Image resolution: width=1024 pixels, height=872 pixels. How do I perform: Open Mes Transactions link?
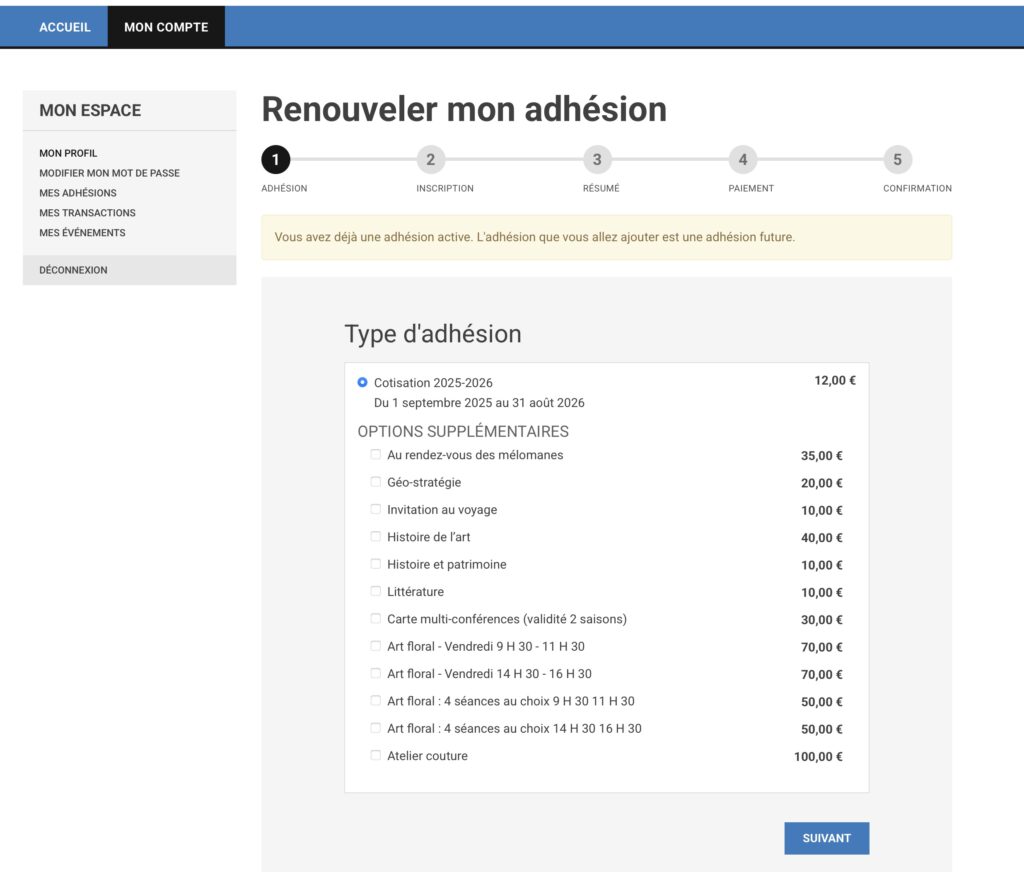87,213
